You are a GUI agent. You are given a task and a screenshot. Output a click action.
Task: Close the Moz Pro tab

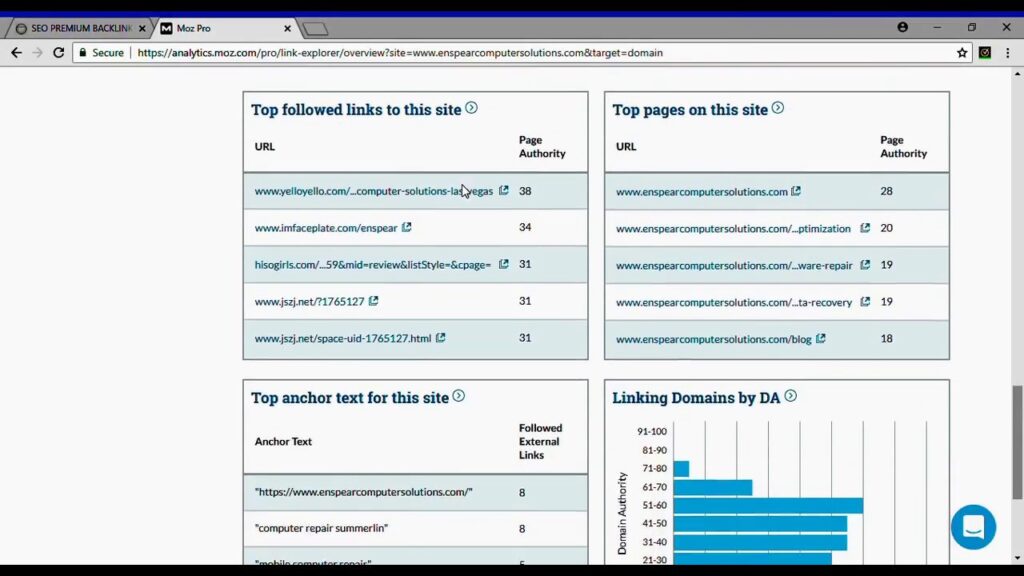point(287,29)
